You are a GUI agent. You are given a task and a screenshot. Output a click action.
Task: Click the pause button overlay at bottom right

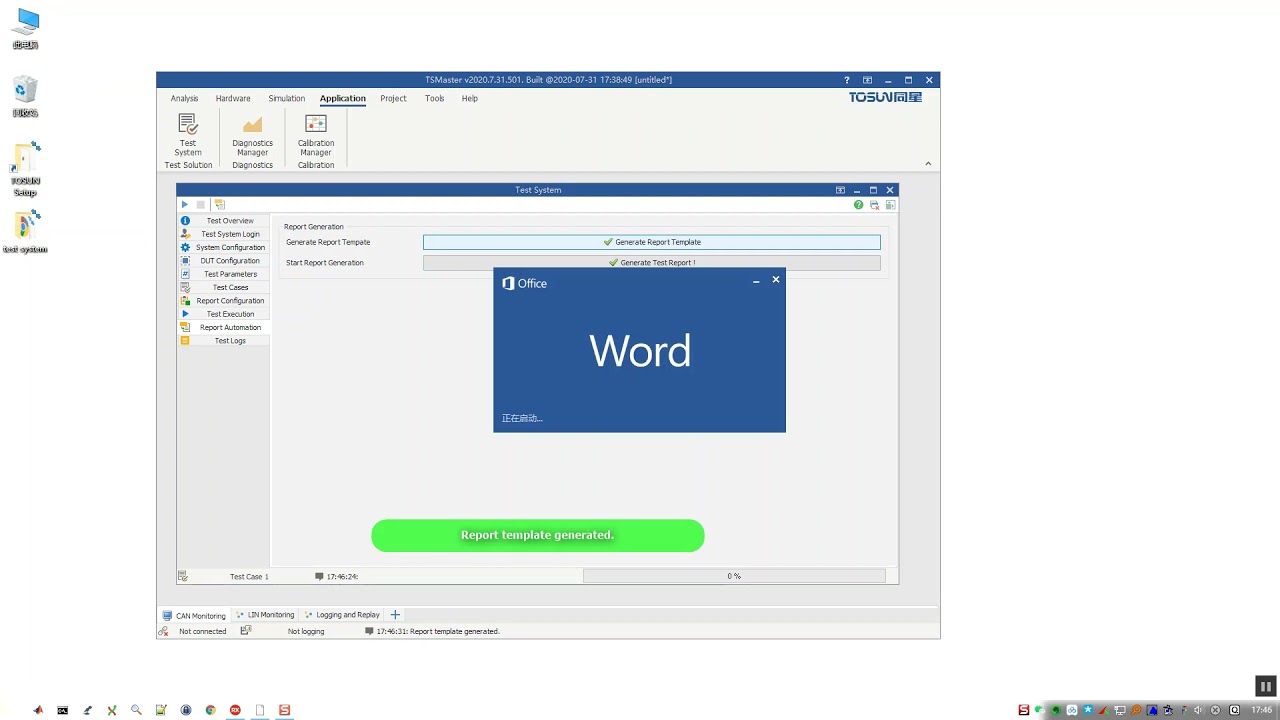(1265, 686)
